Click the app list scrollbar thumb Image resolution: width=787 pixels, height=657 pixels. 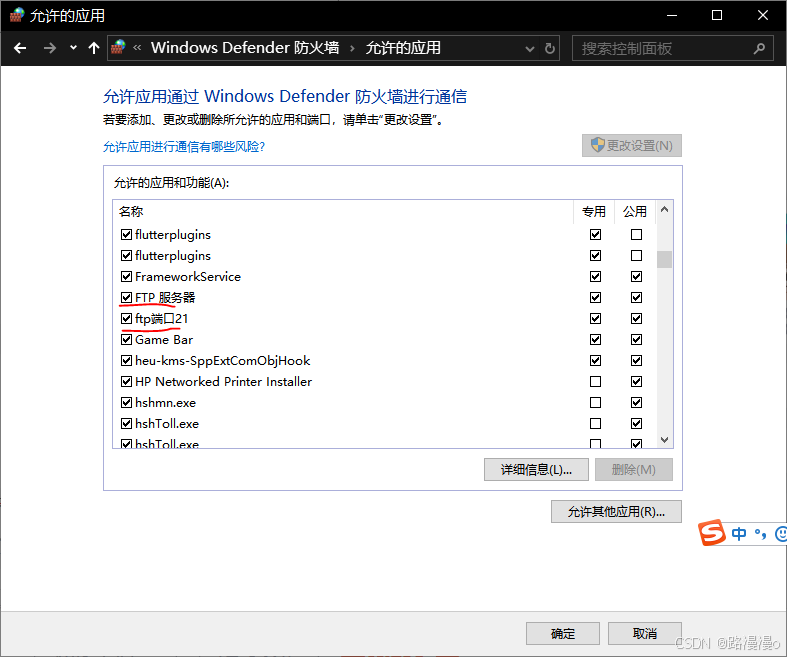pyautogui.click(x=665, y=259)
